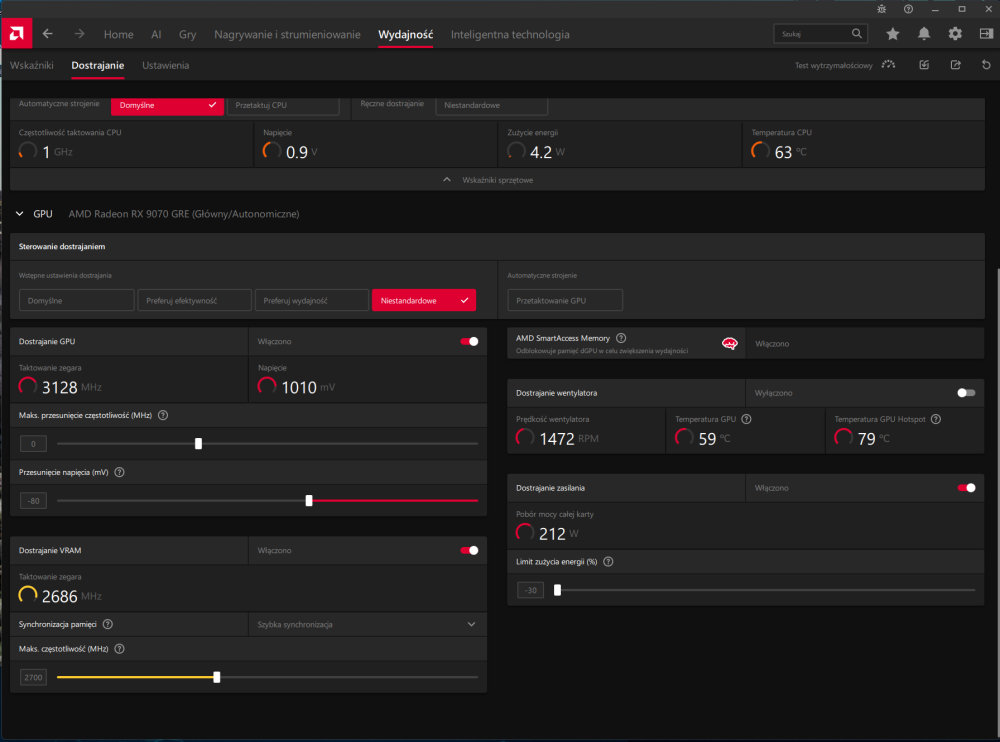
Task: Open favorites star icon
Action: [893, 34]
